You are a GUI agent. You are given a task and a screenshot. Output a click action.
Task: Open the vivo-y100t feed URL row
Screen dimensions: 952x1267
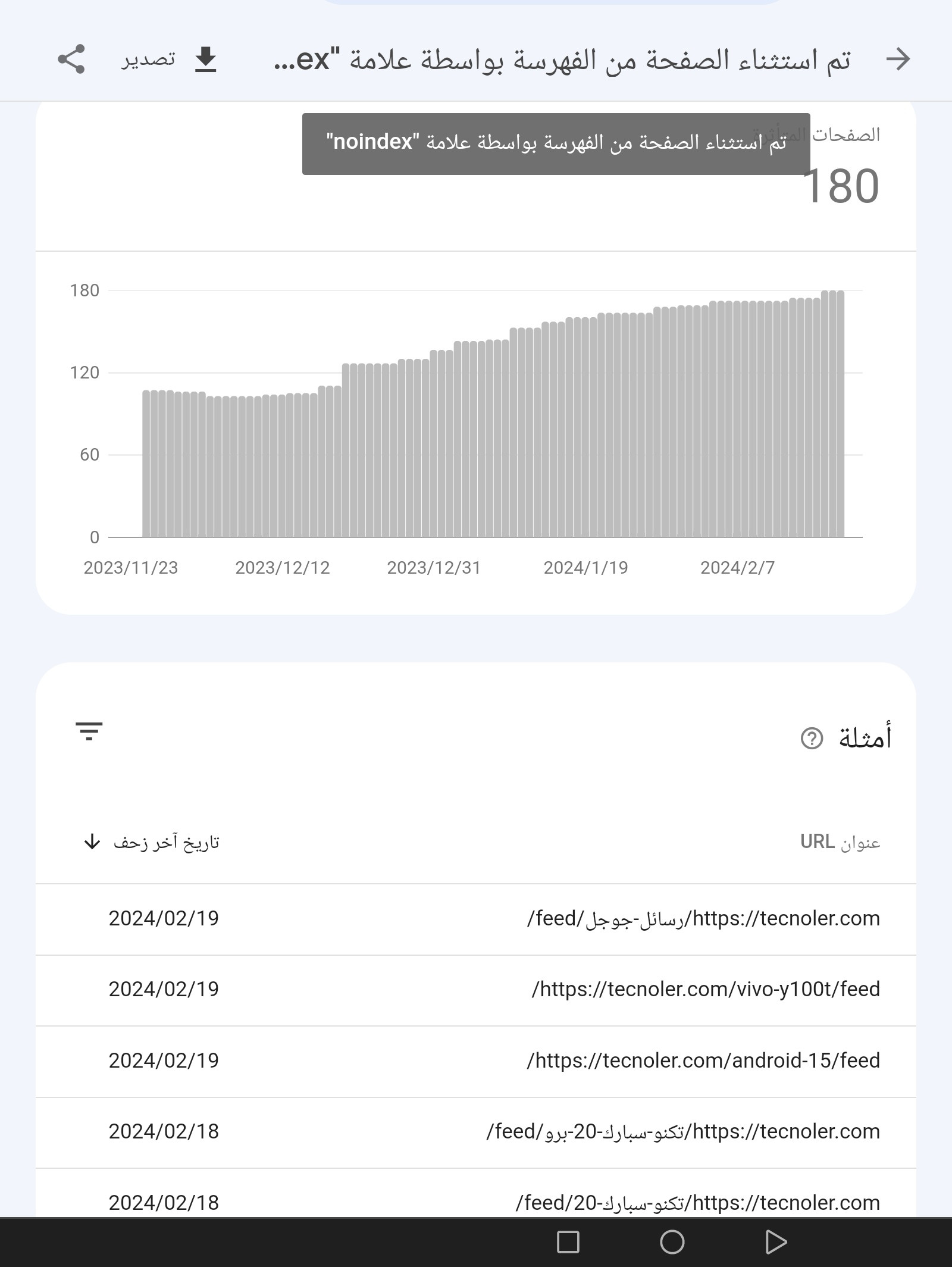tap(706, 990)
